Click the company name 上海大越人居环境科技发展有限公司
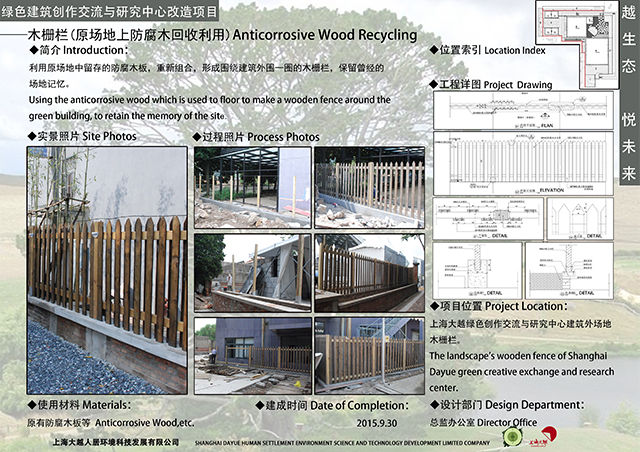This screenshot has width=640, height=452. tap(116, 442)
